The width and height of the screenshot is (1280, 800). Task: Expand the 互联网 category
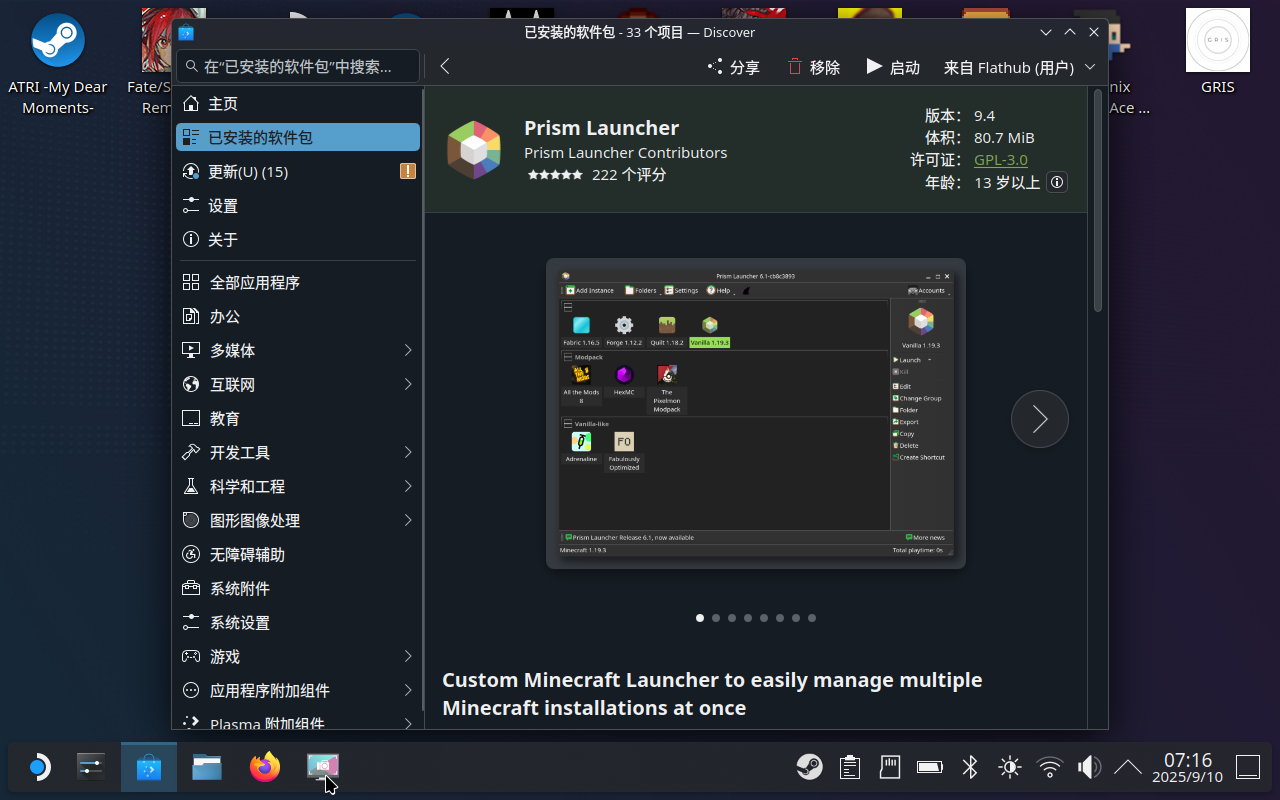pyautogui.click(x=408, y=384)
